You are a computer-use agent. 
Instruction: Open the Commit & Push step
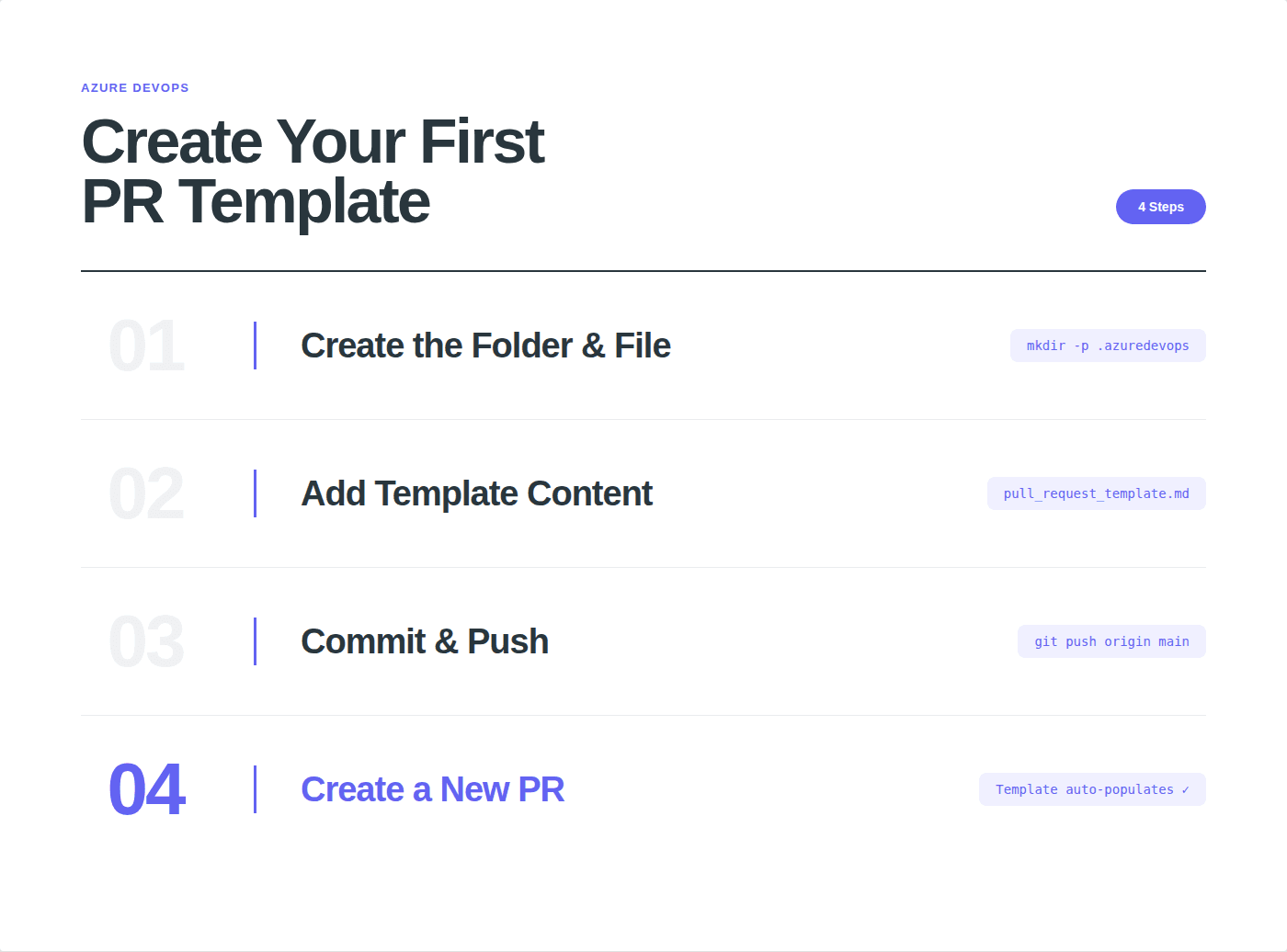pyautogui.click(x=425, y=641)
